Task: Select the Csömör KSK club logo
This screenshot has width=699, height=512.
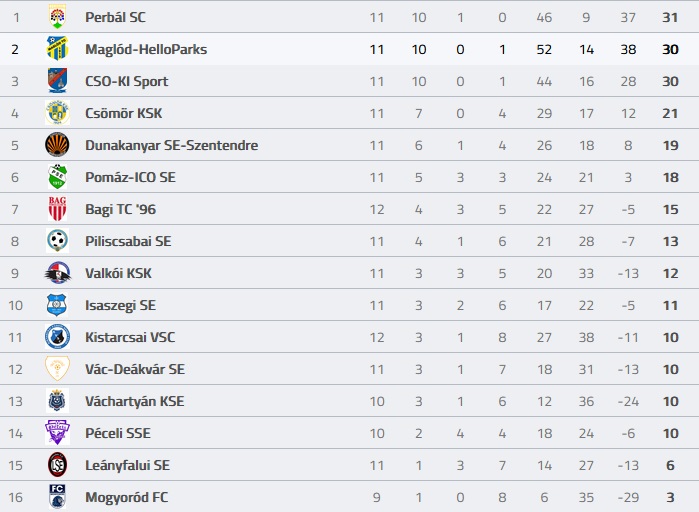Action: (x=57, y=113)
